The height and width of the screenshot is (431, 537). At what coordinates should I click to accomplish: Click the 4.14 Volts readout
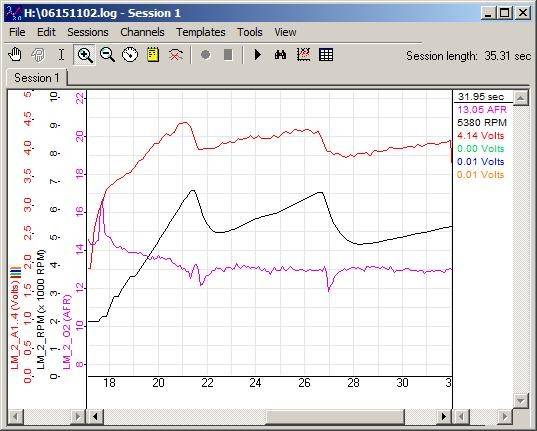coord(480,136)
